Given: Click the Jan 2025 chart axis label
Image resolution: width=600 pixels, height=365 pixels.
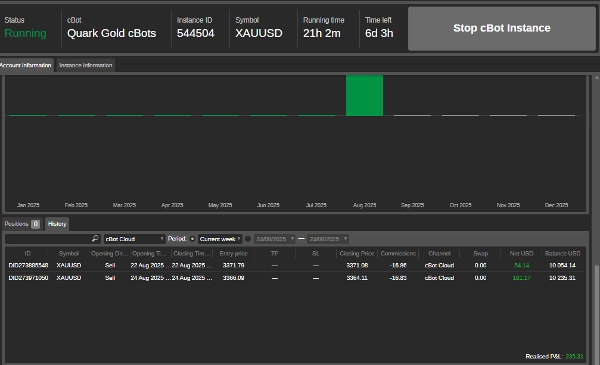Looking at the screenshot, I should 28,205.
